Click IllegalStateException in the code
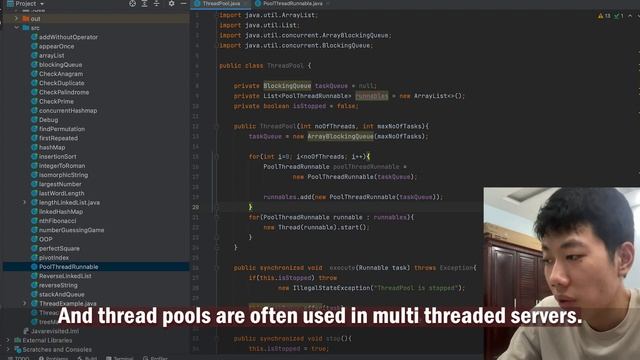The image size is (640, 360). pos(331,288)
